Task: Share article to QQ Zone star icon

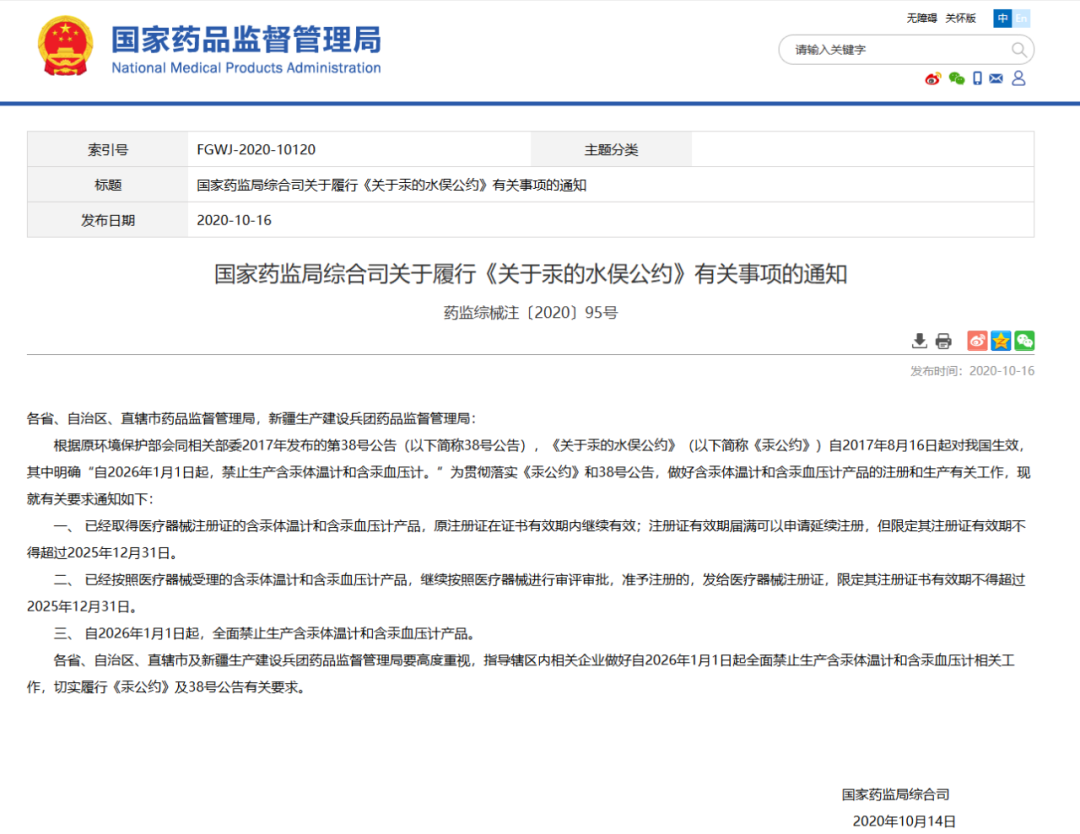Action: [x=1001, y=341]
